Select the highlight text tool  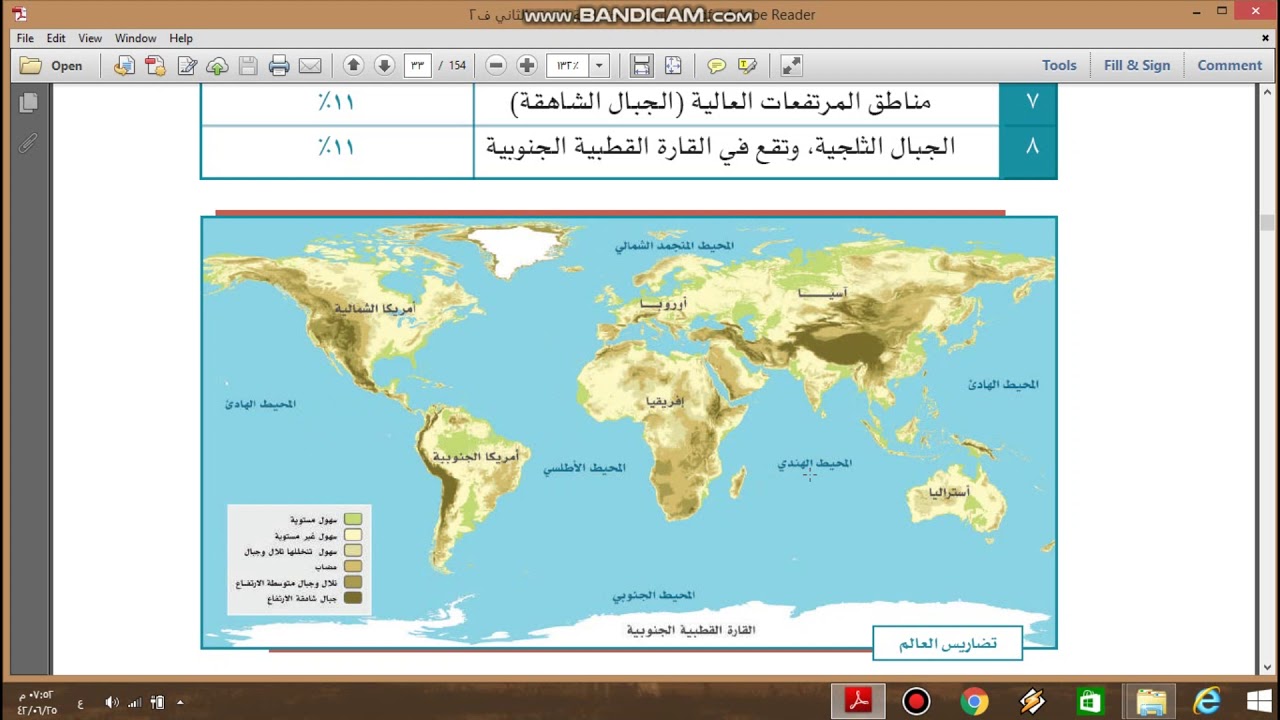coord(747,66)
